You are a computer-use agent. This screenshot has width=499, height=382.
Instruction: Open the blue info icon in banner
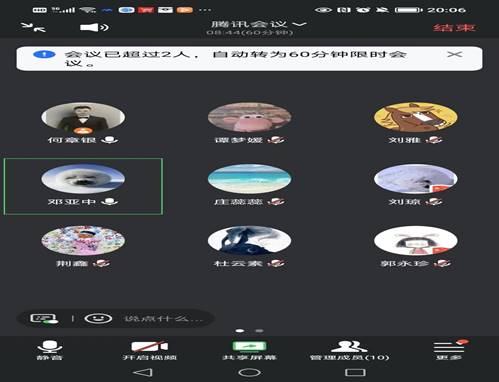[x=44, y=54]
